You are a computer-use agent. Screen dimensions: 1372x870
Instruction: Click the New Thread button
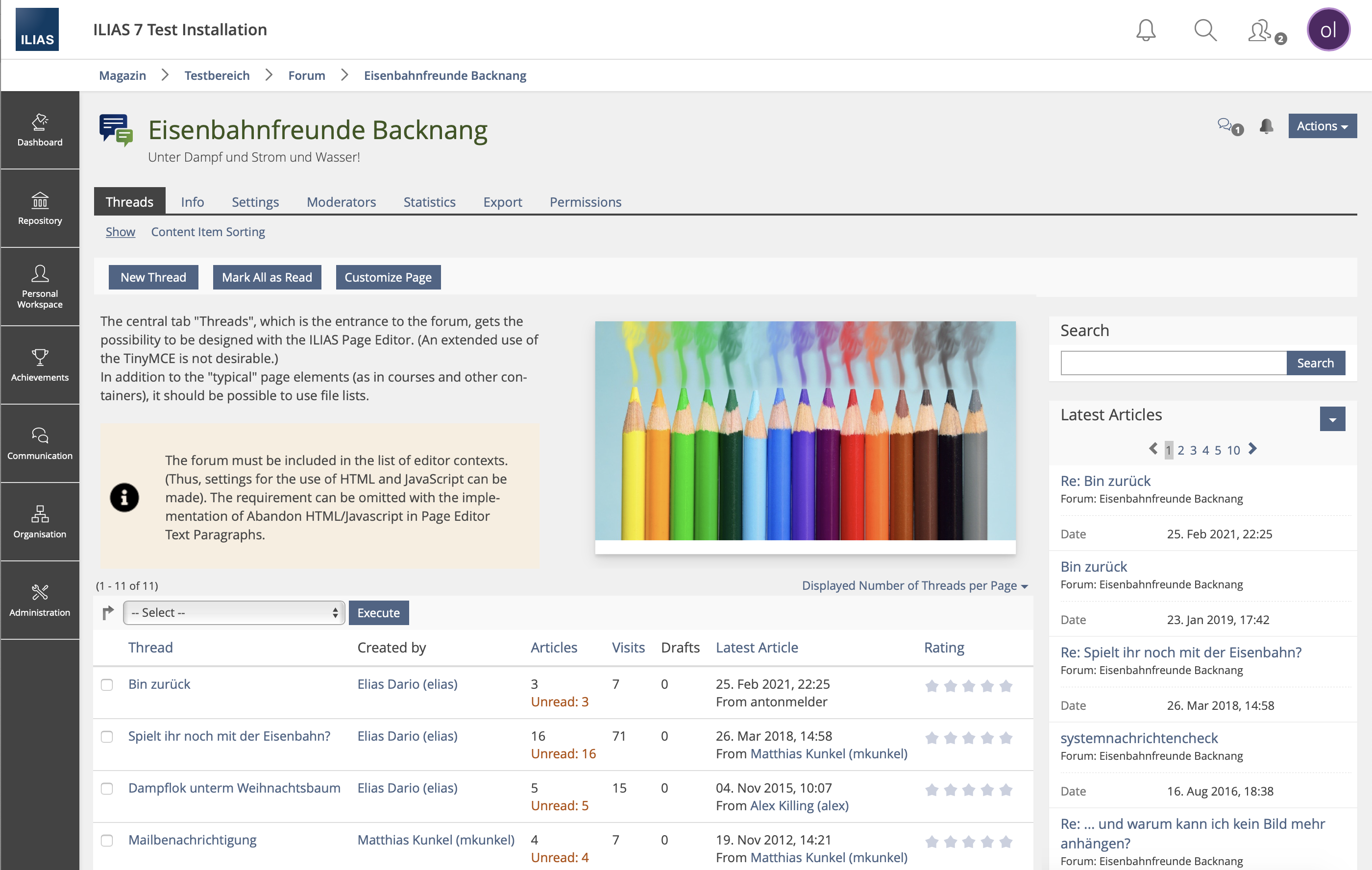tap(153, 277)
